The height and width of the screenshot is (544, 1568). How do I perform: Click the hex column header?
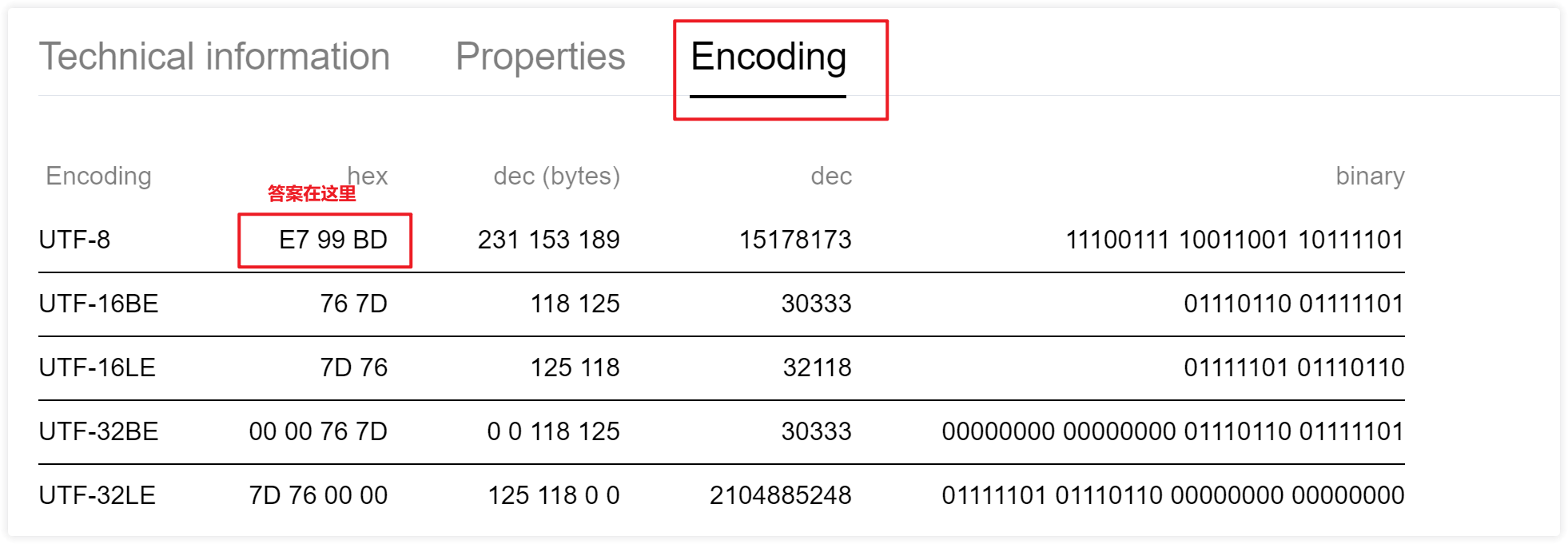(x=368, y=176)
